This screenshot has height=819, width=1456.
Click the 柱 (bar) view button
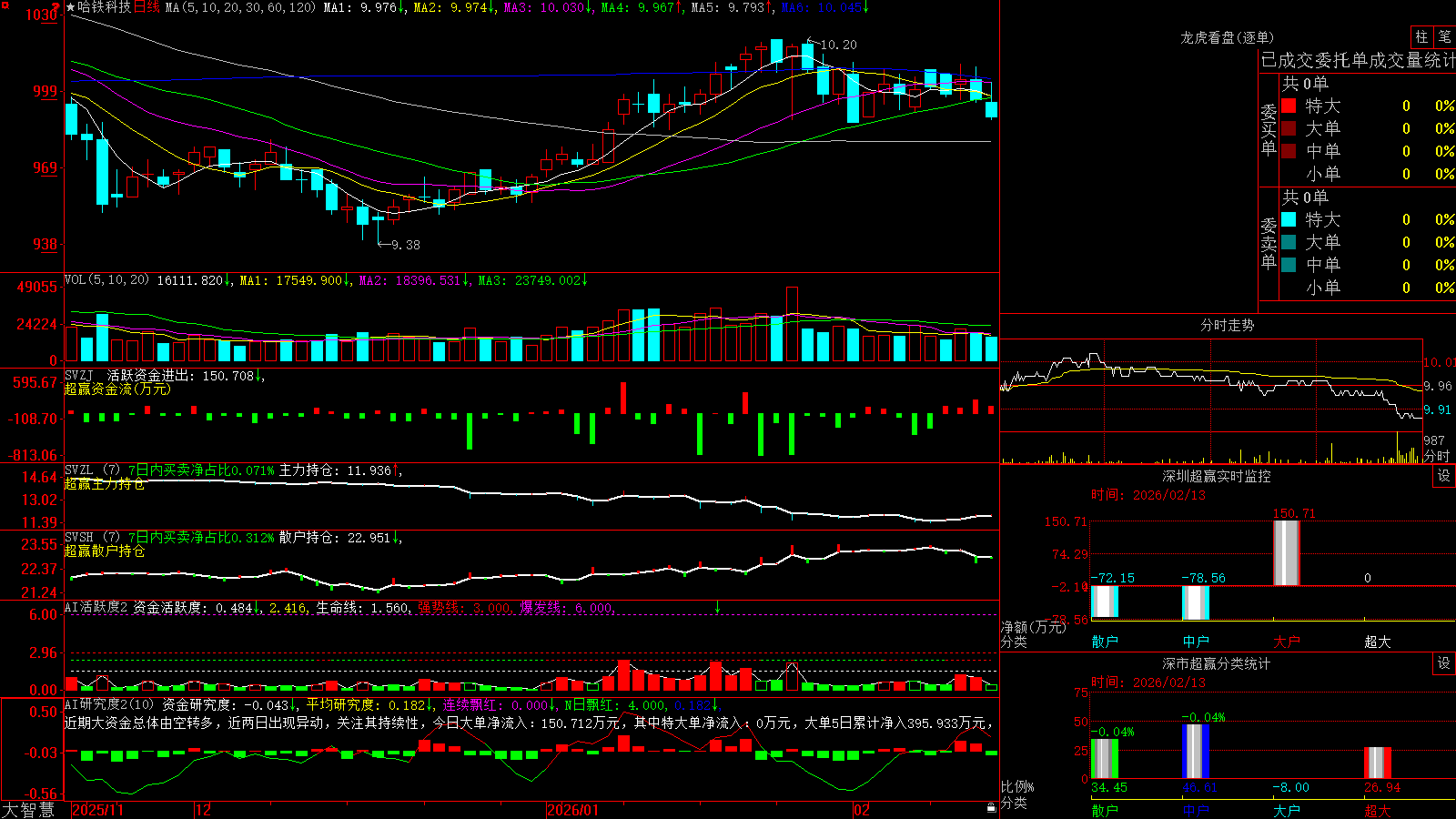click(x=1421, y=37)
